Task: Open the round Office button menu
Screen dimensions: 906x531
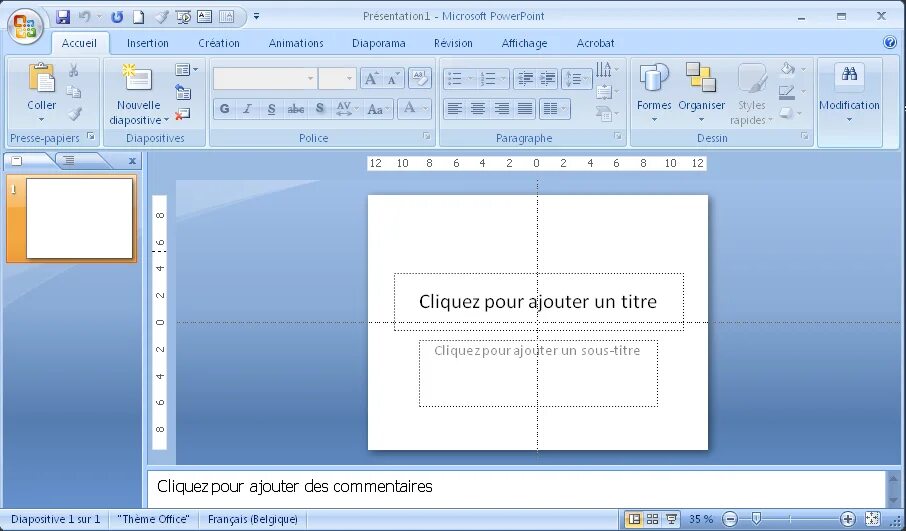Action: click(25, 25)
